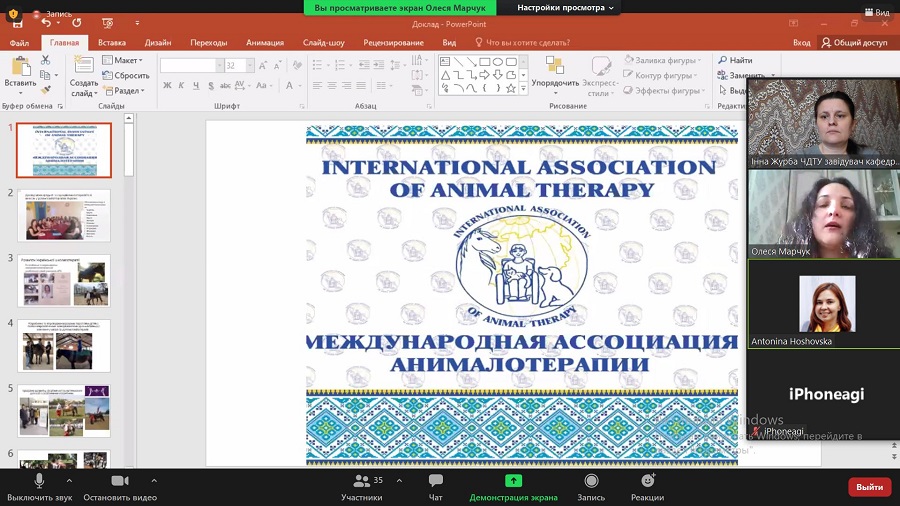Open Раздел section dropdown
The image size is (900, 506).
125,91
